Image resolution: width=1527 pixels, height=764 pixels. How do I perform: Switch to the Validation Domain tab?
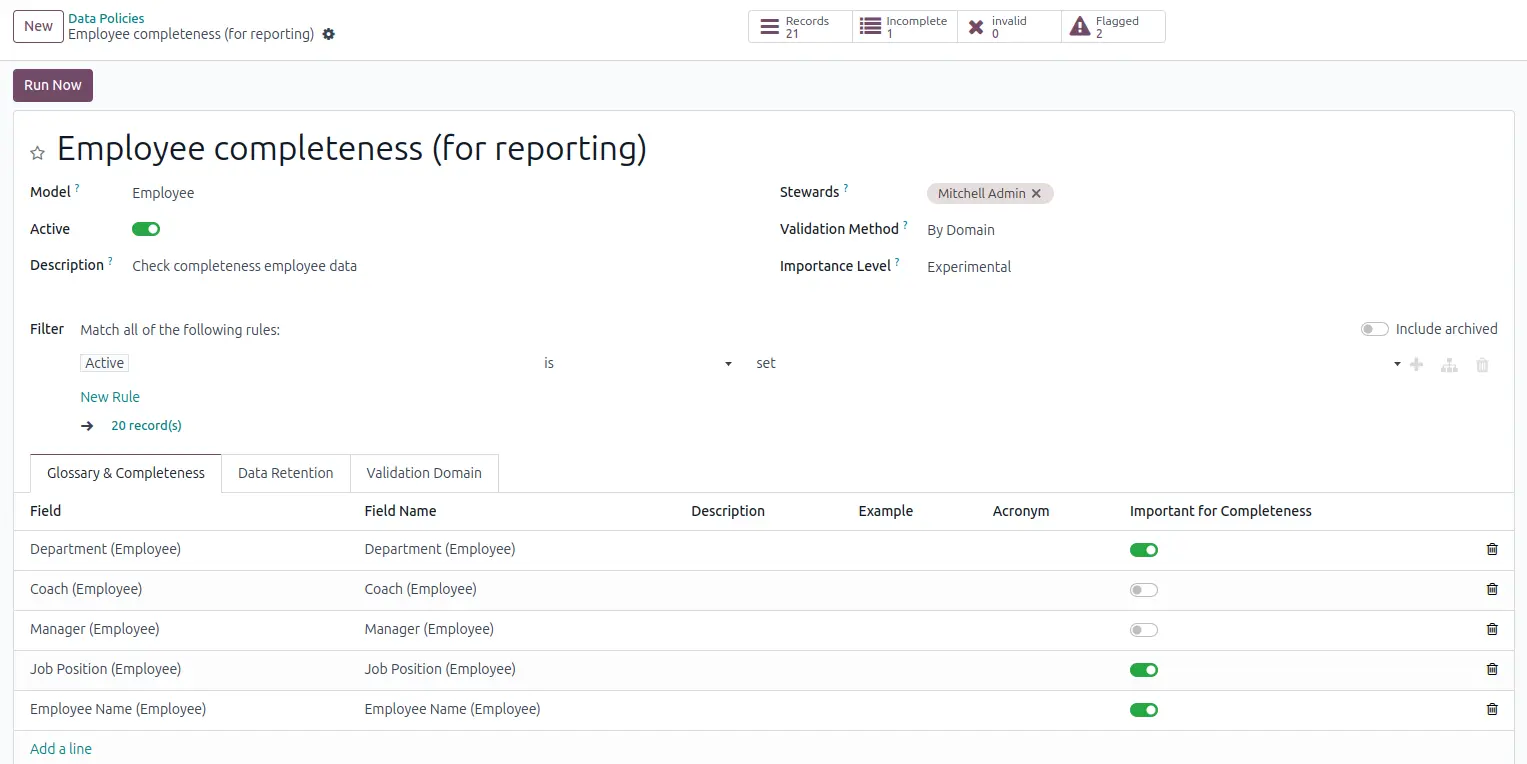point(424,473)
